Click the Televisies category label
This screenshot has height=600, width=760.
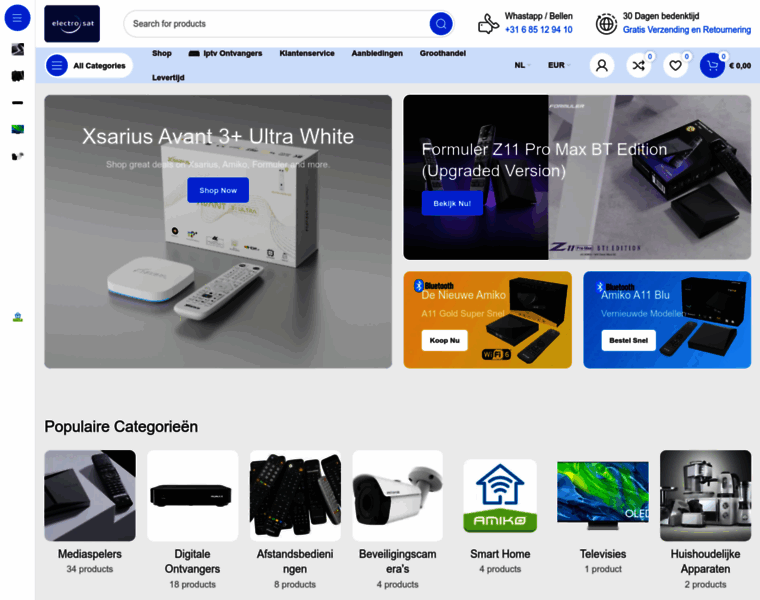click(603, 554)
